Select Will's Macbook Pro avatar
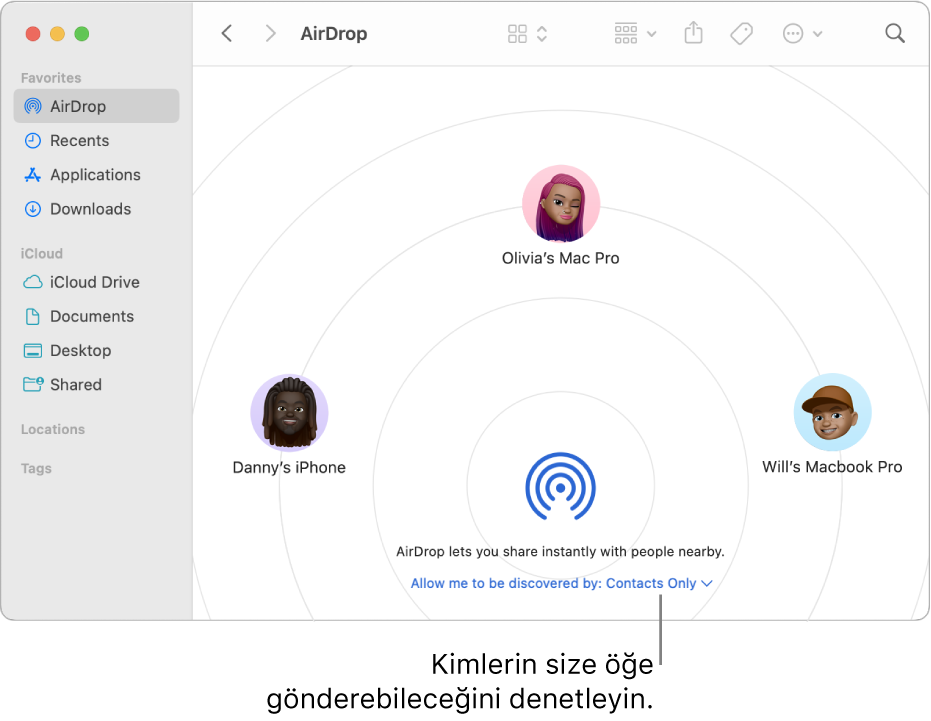931x721 pixels. (x=832, y=412)
